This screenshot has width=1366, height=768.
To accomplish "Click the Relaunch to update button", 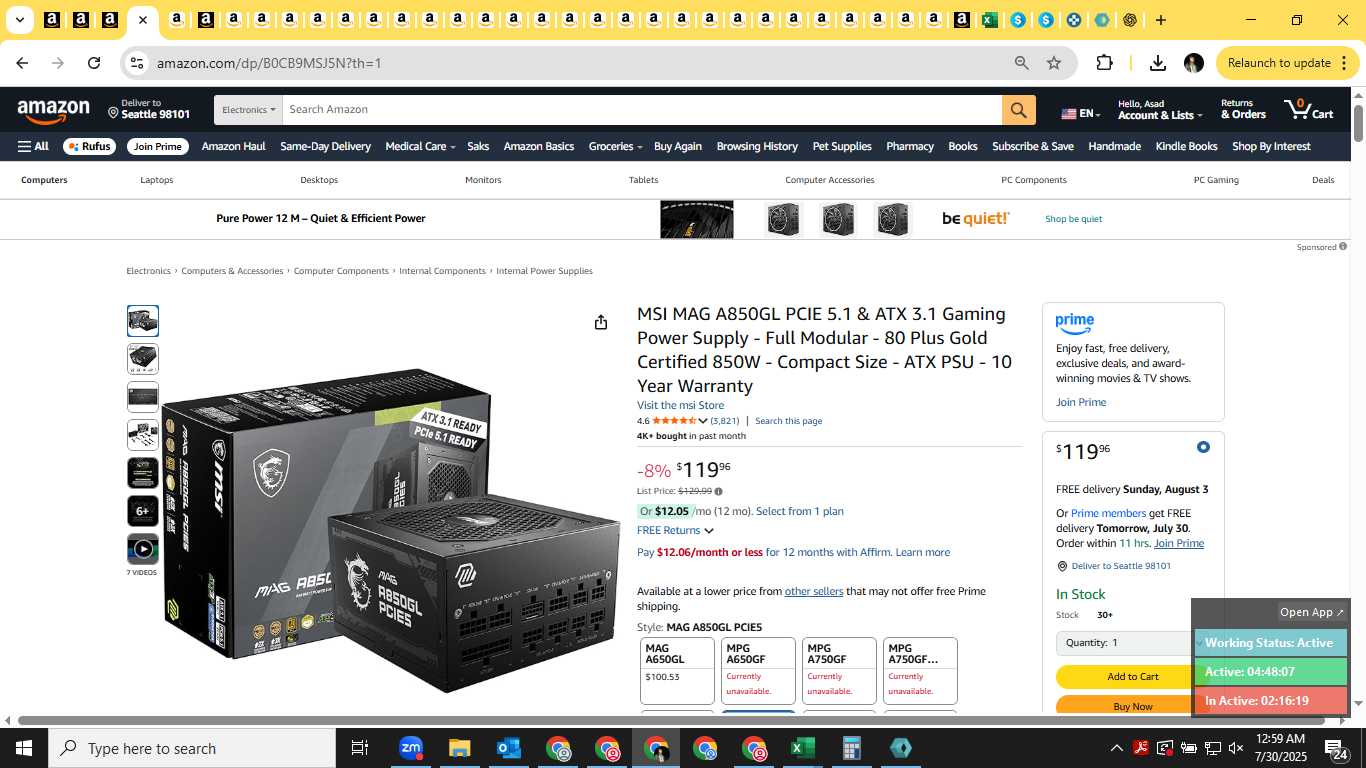I will [1288, 63].
